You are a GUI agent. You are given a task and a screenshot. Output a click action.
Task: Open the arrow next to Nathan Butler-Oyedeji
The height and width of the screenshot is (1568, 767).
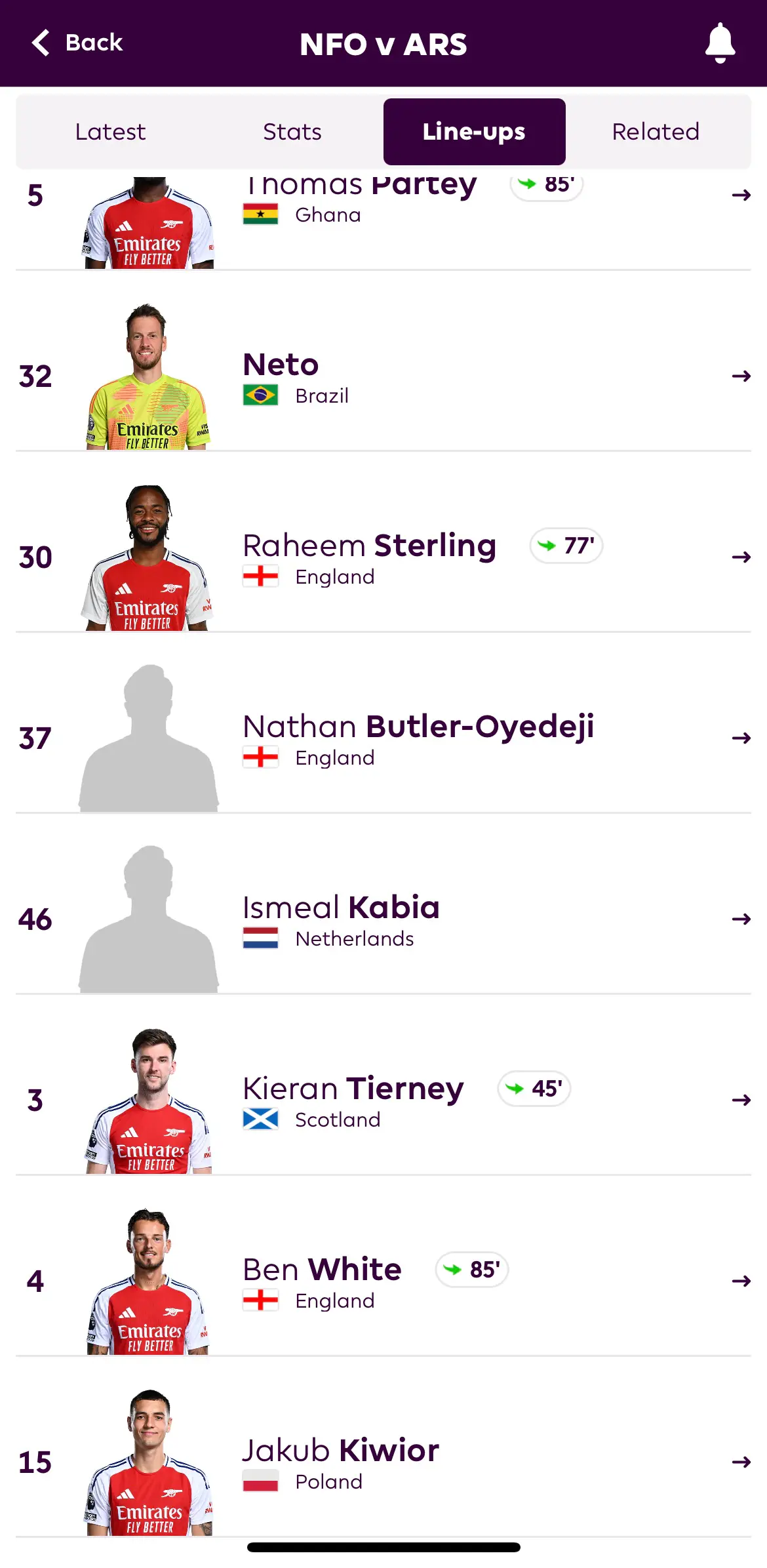point(741,738)
